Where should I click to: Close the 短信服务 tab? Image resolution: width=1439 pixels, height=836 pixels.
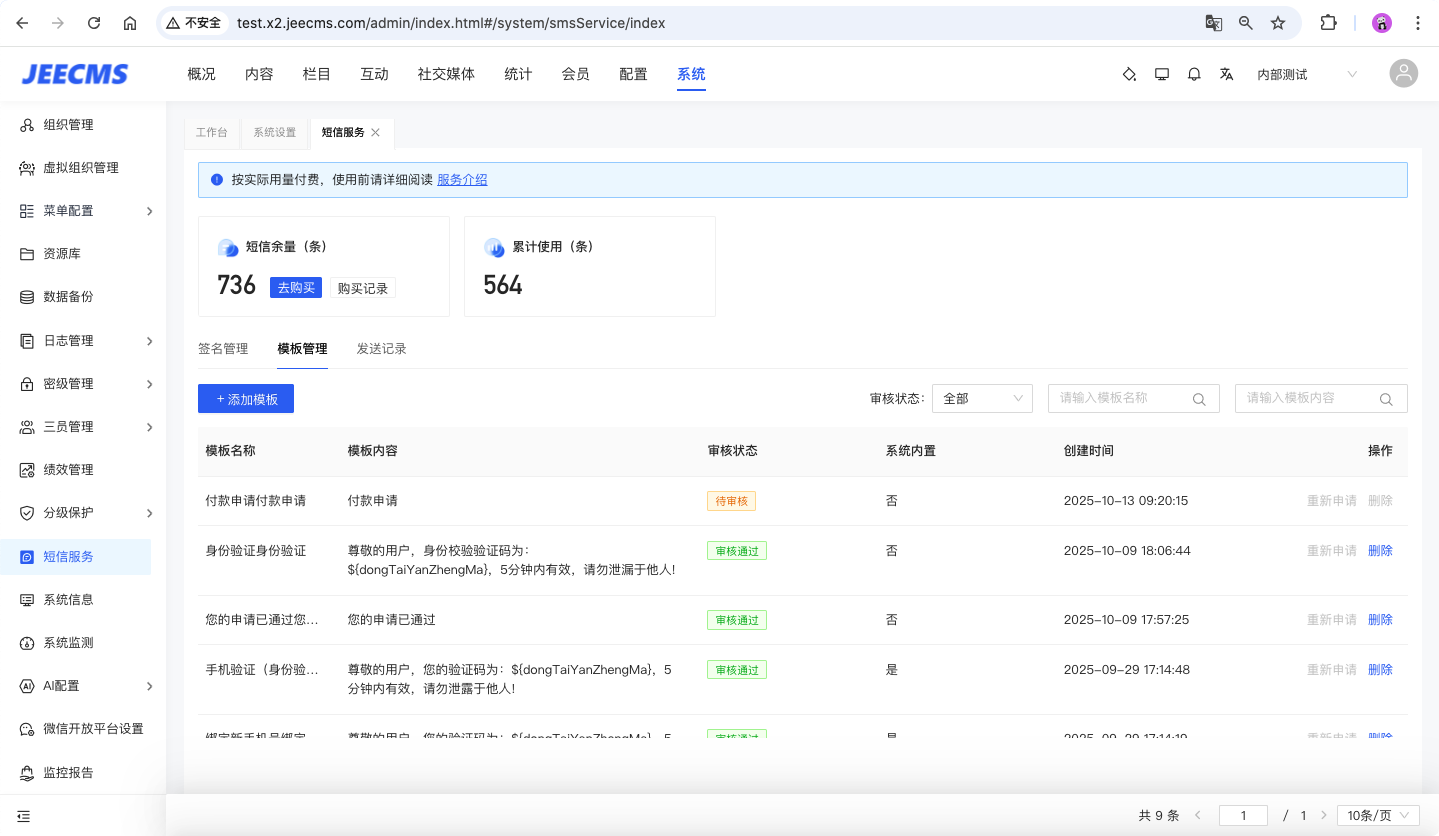(376, 132)
